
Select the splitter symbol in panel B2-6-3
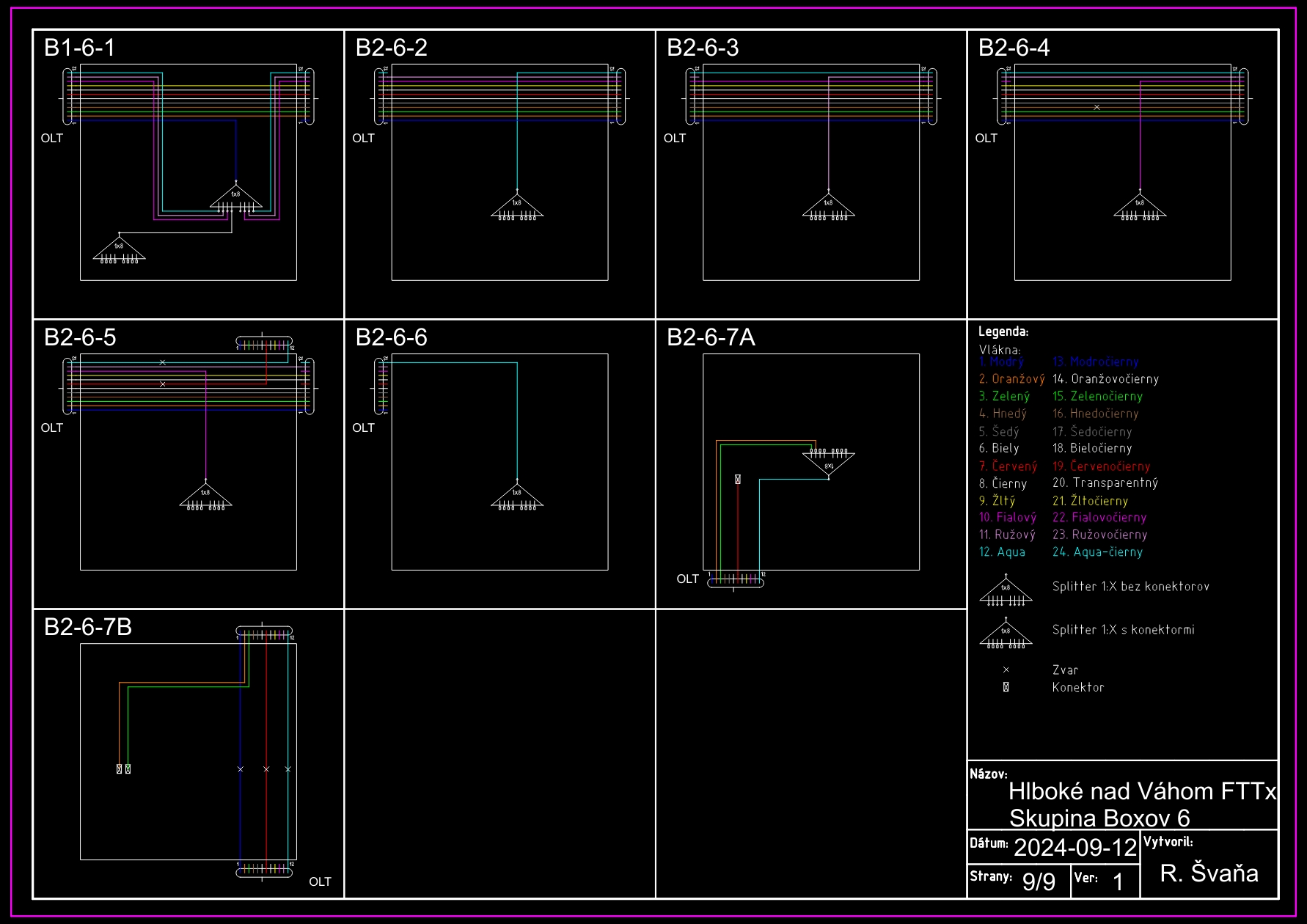(x=828, y=206)
